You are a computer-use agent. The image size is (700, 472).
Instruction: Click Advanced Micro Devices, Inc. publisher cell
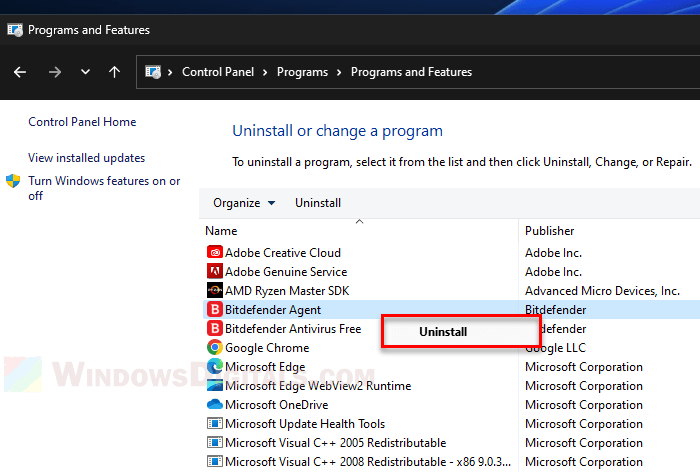point(602,291)
